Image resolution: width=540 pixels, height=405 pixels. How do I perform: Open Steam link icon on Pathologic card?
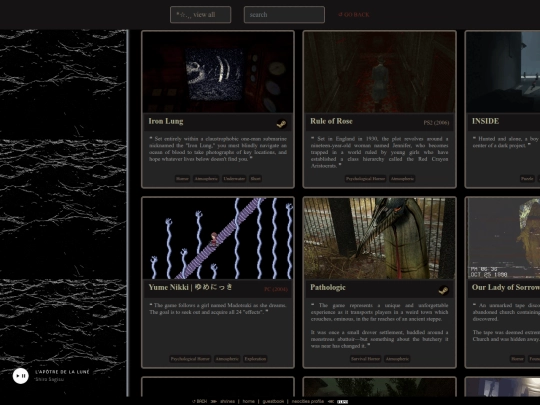pyautogui.click(x=443, y=290)
